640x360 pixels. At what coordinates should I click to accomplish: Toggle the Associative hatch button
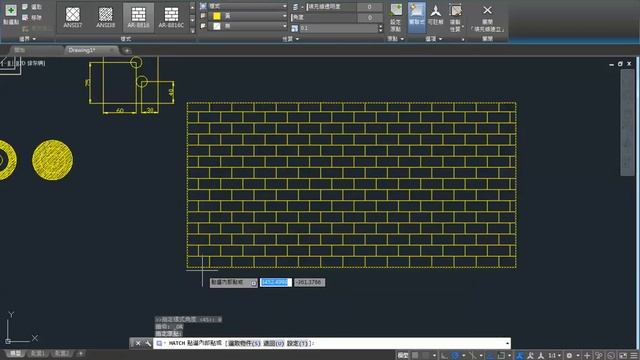coord(417,18)
